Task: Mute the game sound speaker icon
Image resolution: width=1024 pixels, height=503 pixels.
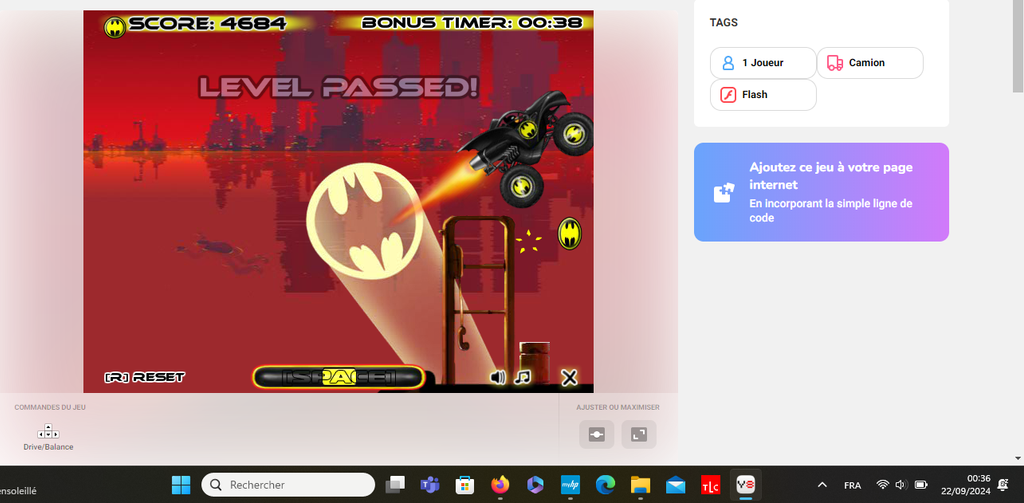Action: coord(498,377)
